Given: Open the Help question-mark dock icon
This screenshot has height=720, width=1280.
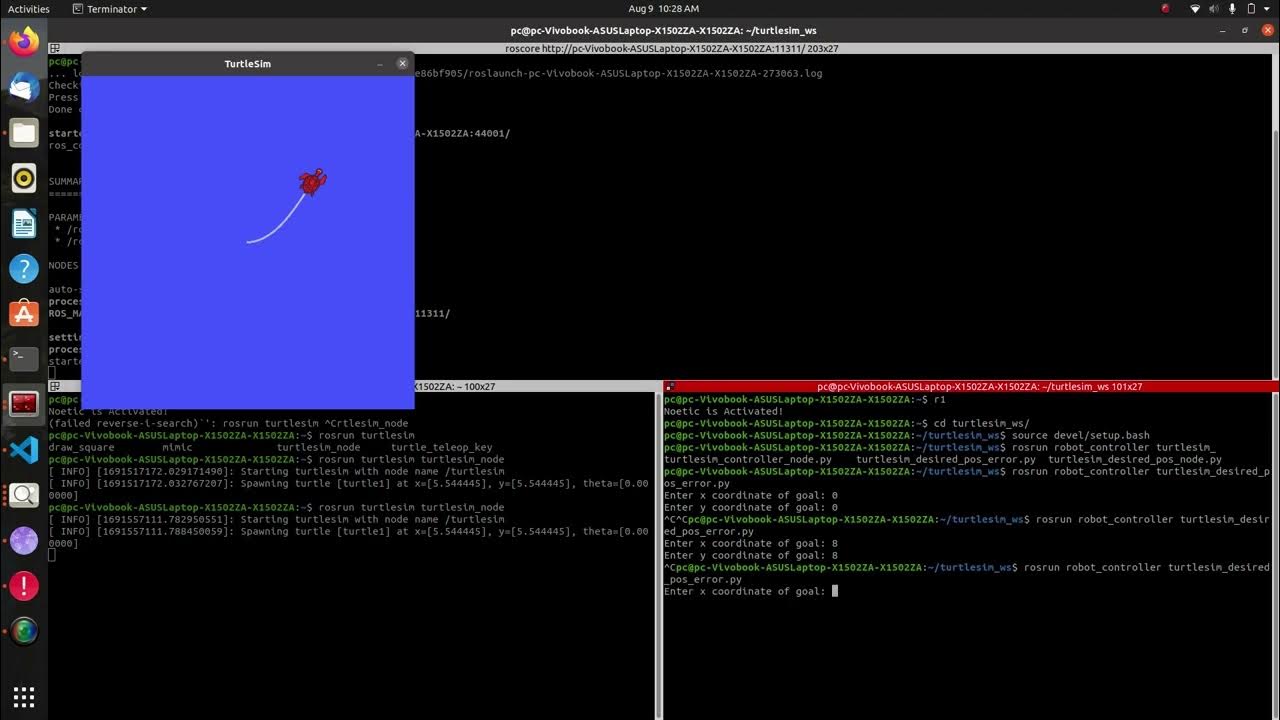Looking at the screenshot, I should coord(24,268).
